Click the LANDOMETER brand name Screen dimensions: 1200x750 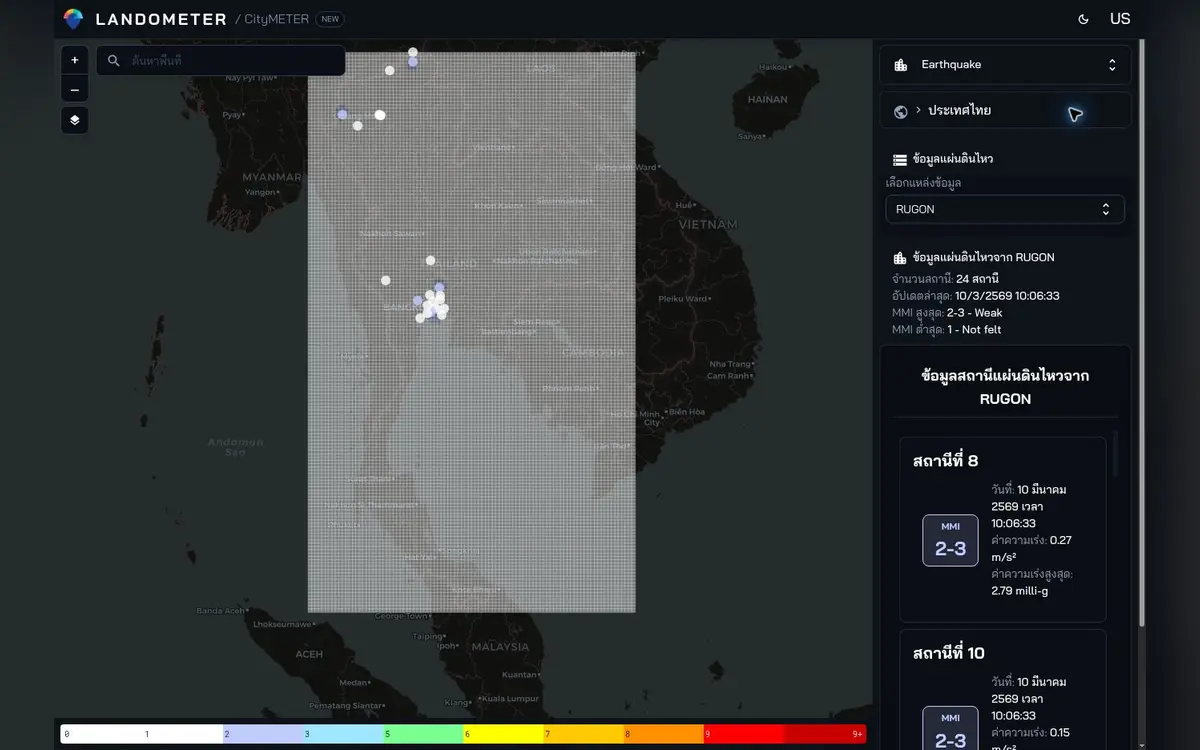[x=161, y=19]
